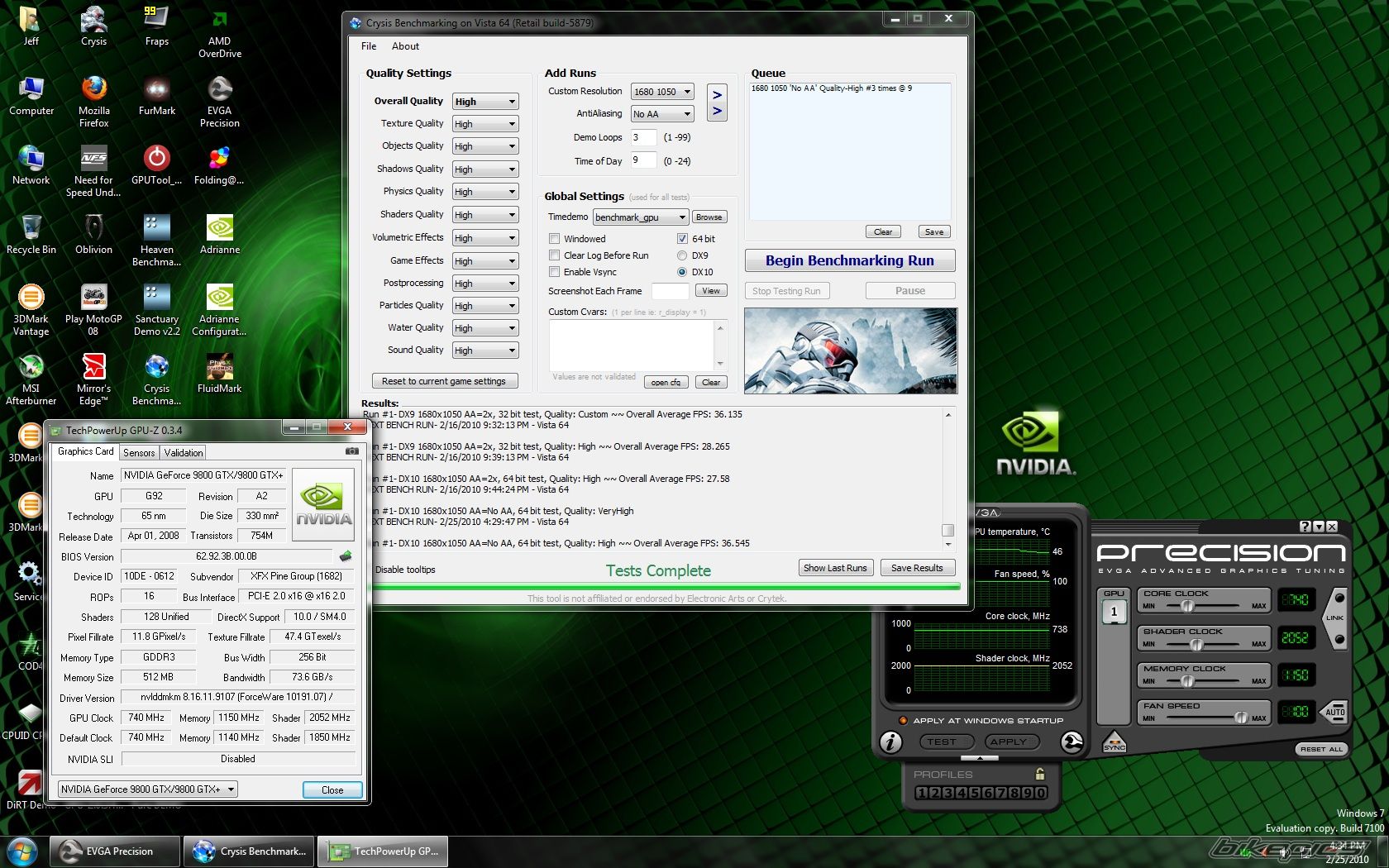
Task: Open the AntiAliasing dropdown
Action: 662,114
